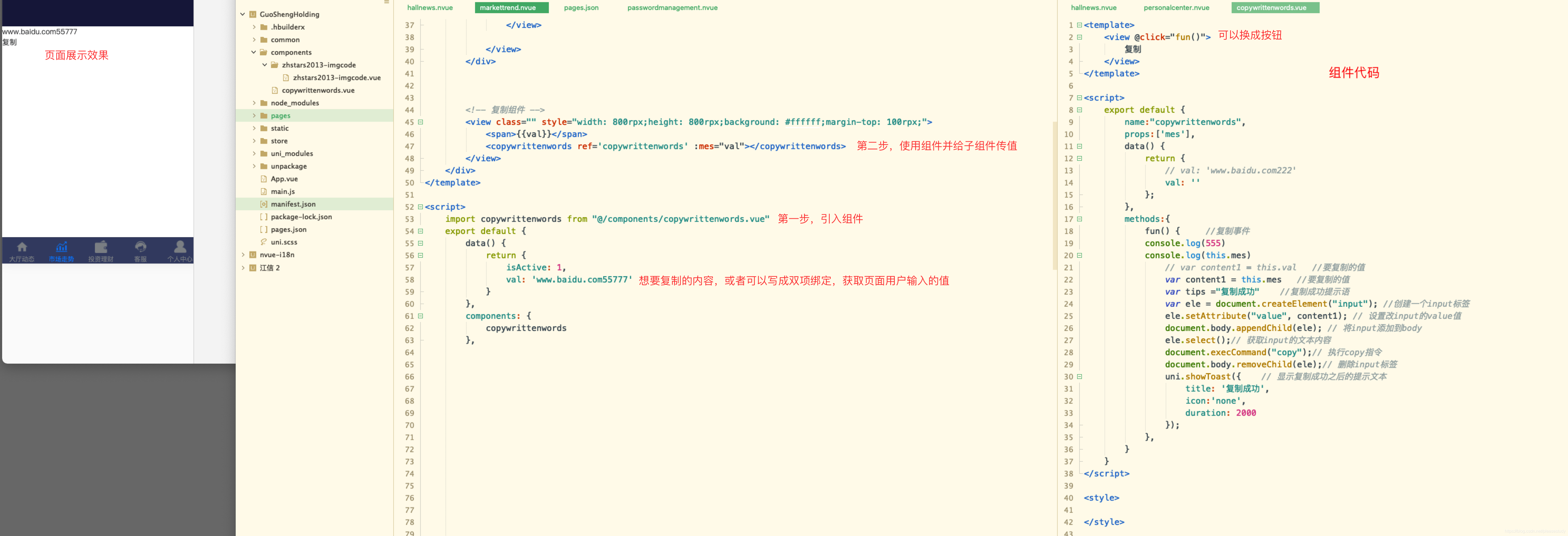Open the 大厅动态 home icon in preview
The width and height of the screenshot is (1568, 536).
click(22, 247)
